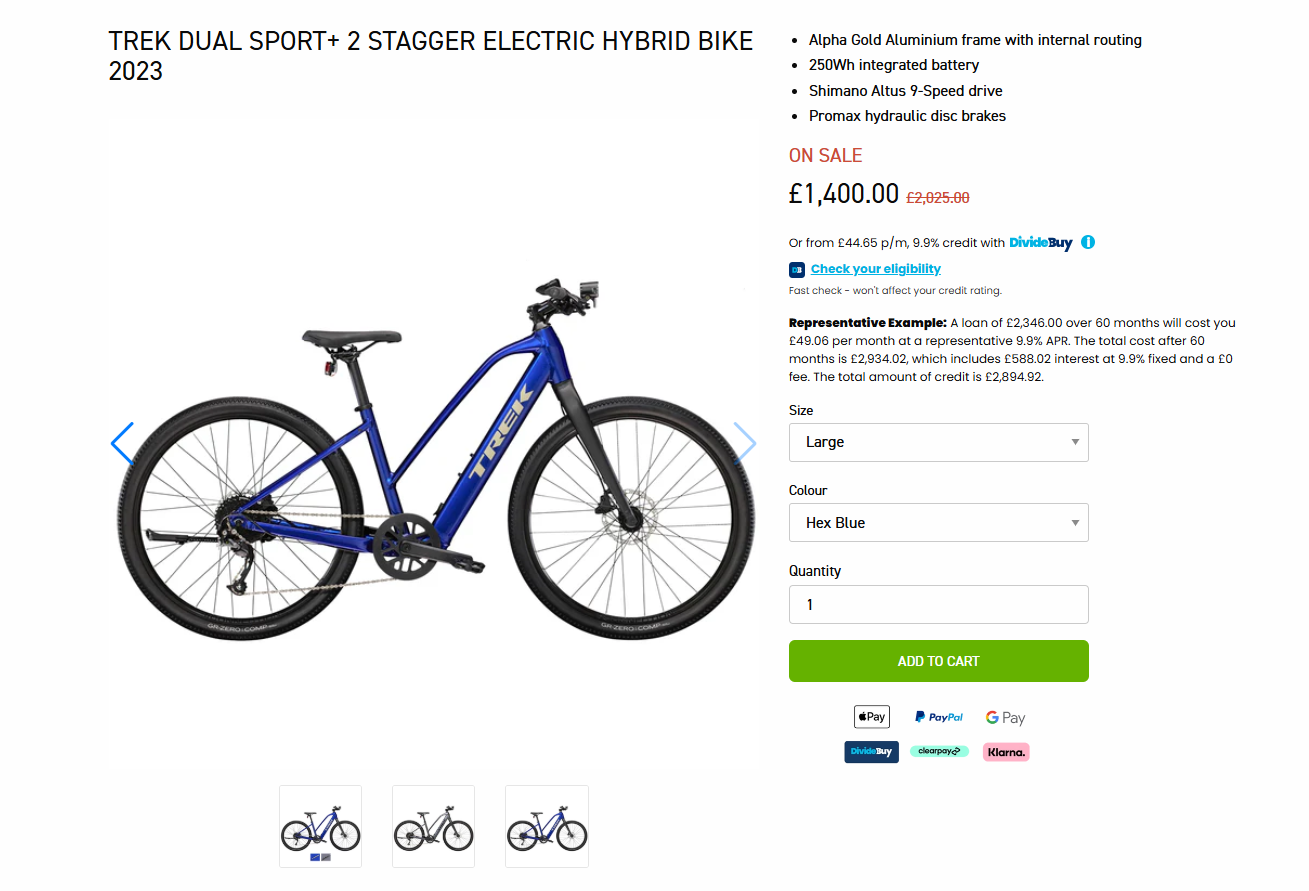The width and height of the screenshot is (1309, 891).
Task: Click the DivideBuy logo in the credit offer line
Action: click(x=1040, y=242)
